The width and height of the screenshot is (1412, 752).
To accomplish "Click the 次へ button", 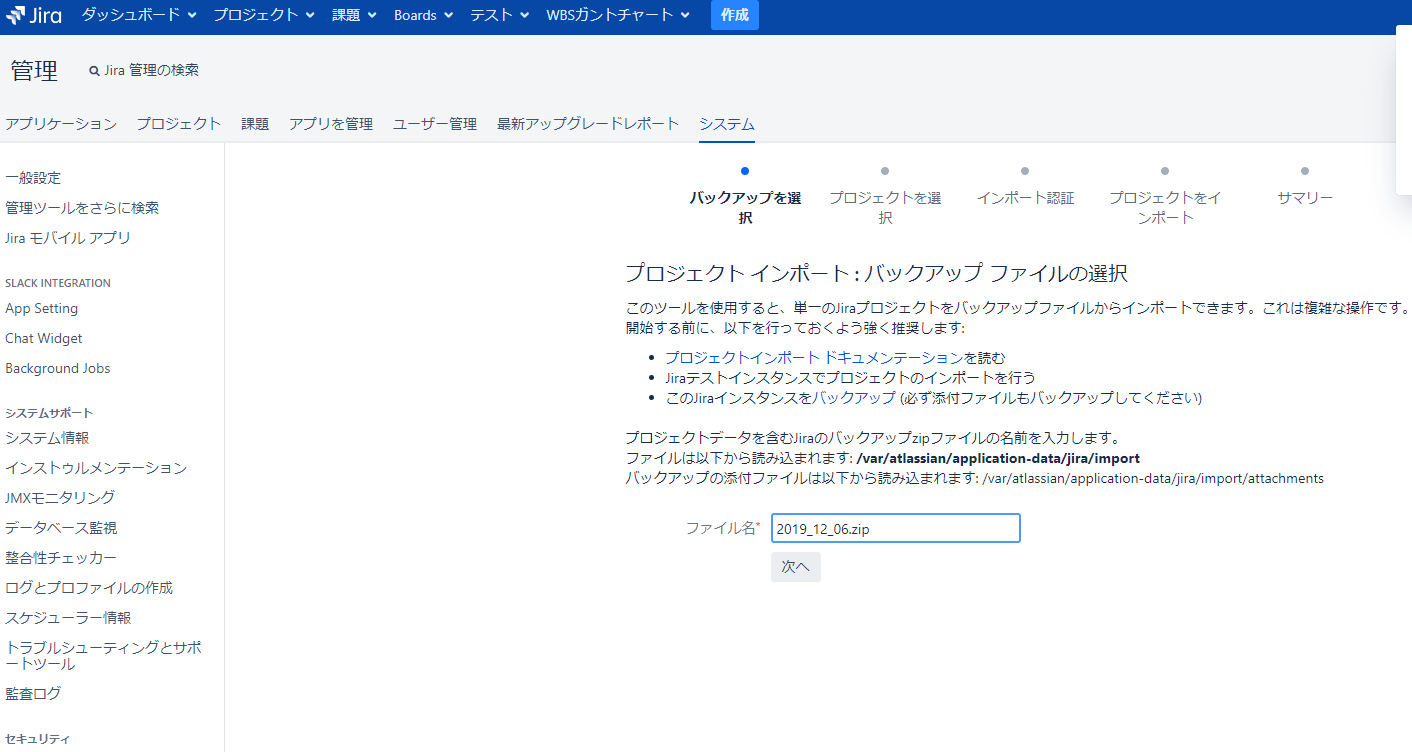I will click(796, 567).
